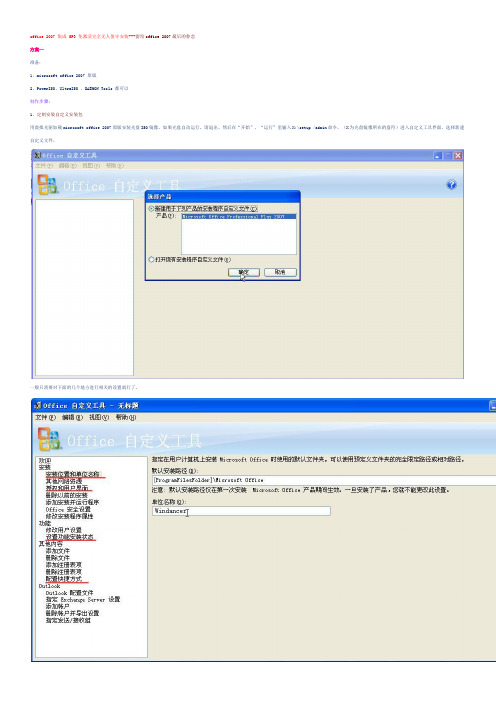Viewport: 496px width, 702px height.
Task: Open 指定发送/接收组 in the tree
Action: point(68,621)
